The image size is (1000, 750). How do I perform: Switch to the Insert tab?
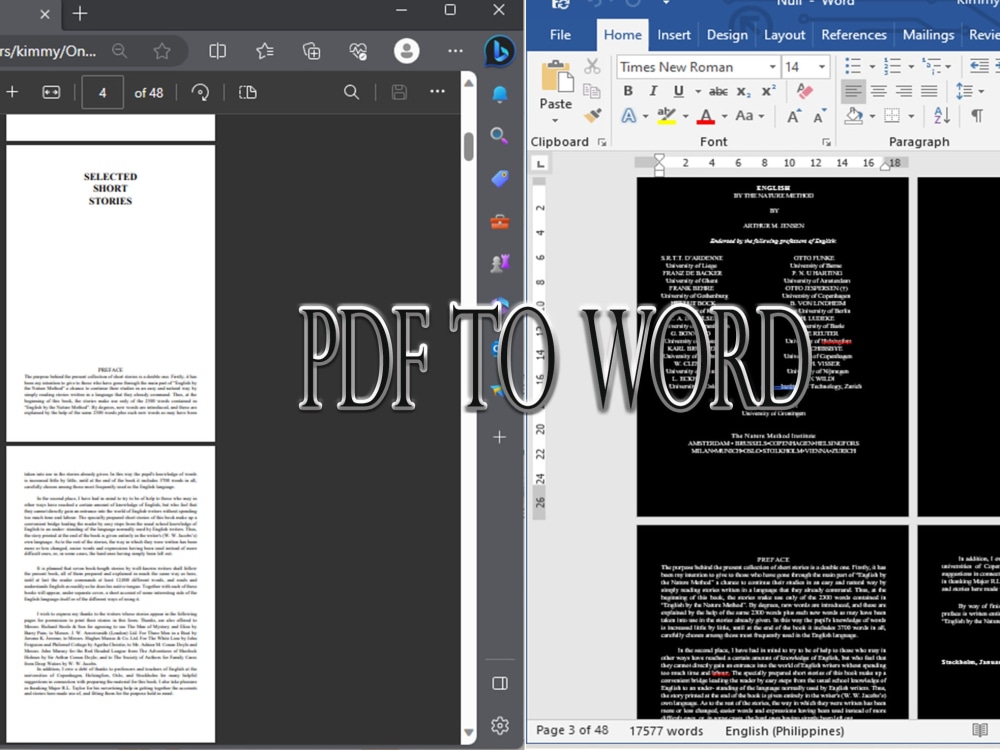[x=673, y=35]
